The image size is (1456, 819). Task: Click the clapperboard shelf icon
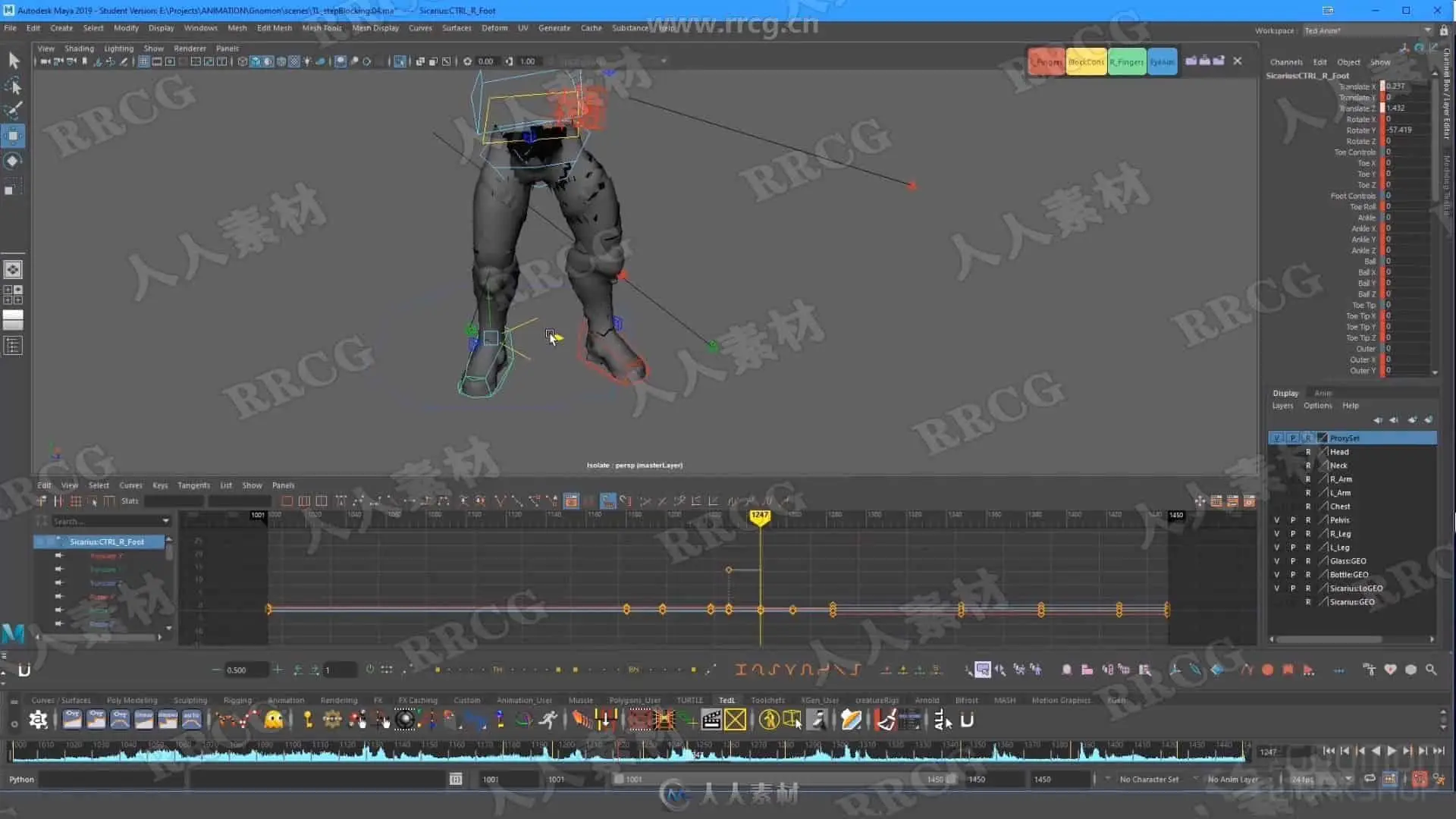pos(711,720)
